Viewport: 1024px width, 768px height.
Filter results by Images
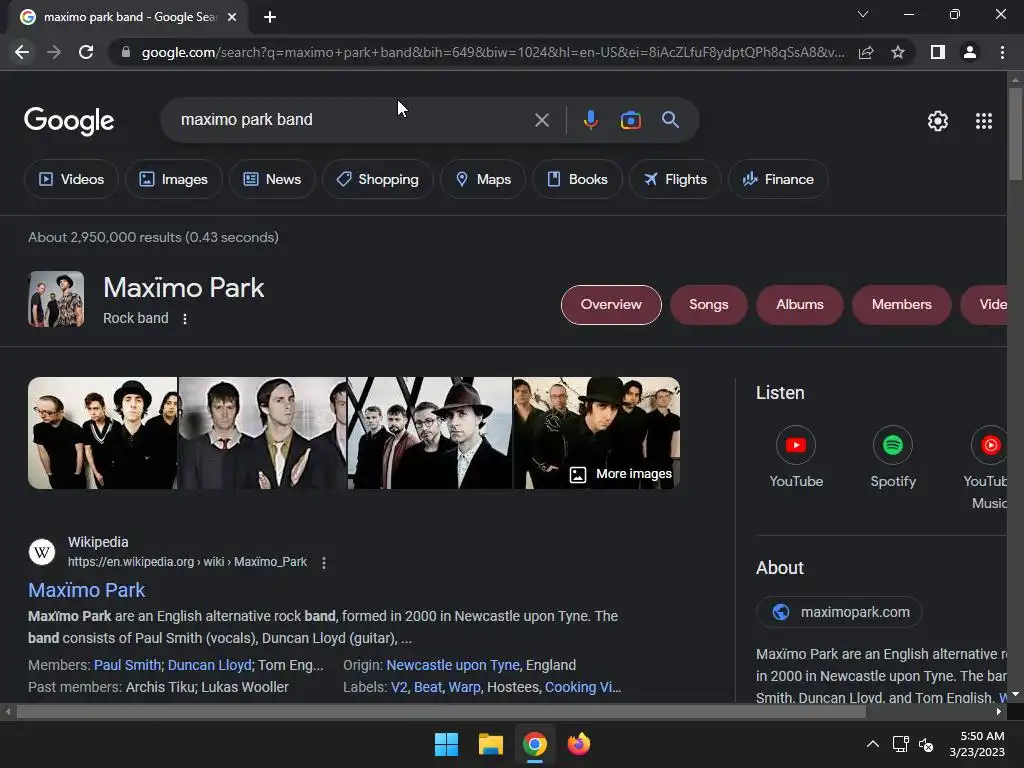point(173,179)
